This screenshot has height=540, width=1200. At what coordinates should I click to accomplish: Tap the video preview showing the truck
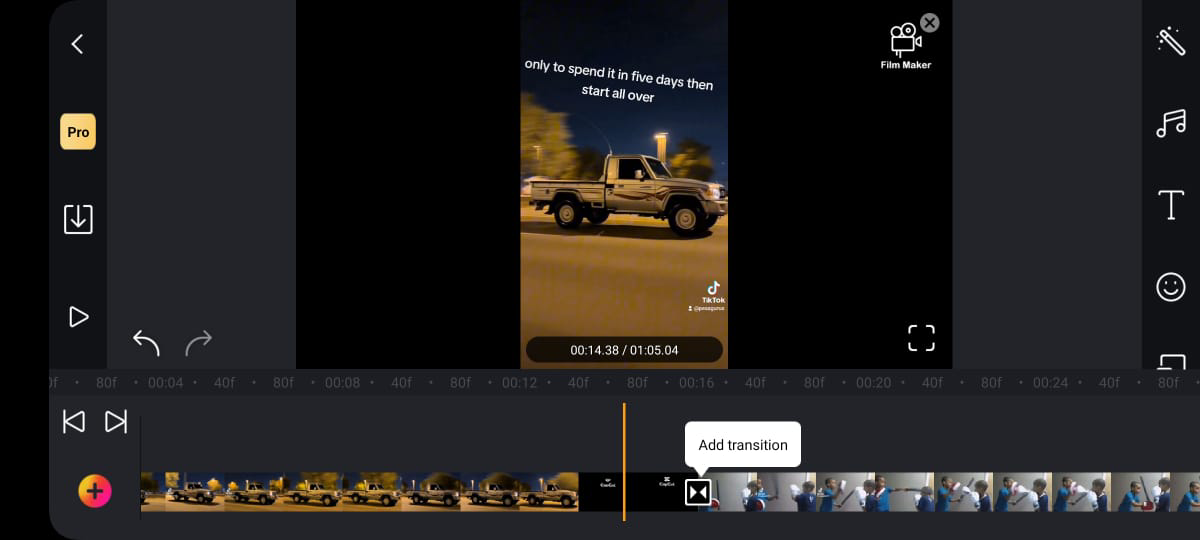[624, 184]
